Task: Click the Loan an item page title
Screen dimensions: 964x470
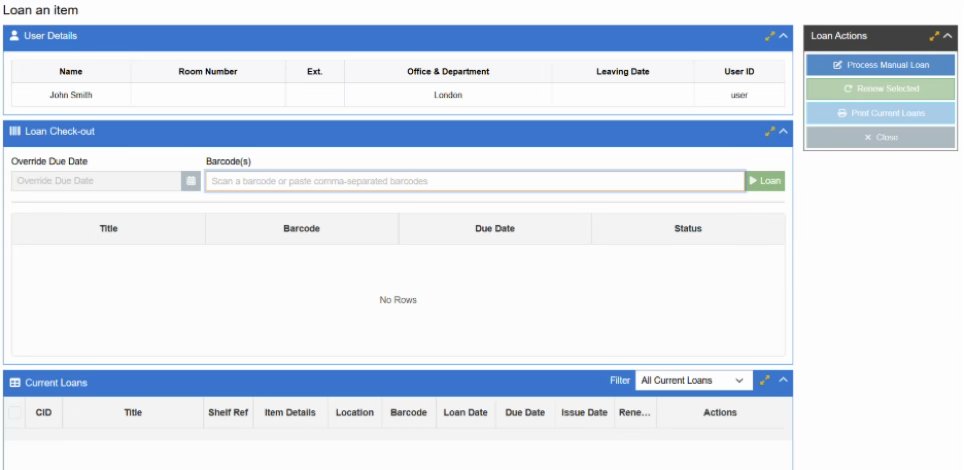Action: pos(41,10)
